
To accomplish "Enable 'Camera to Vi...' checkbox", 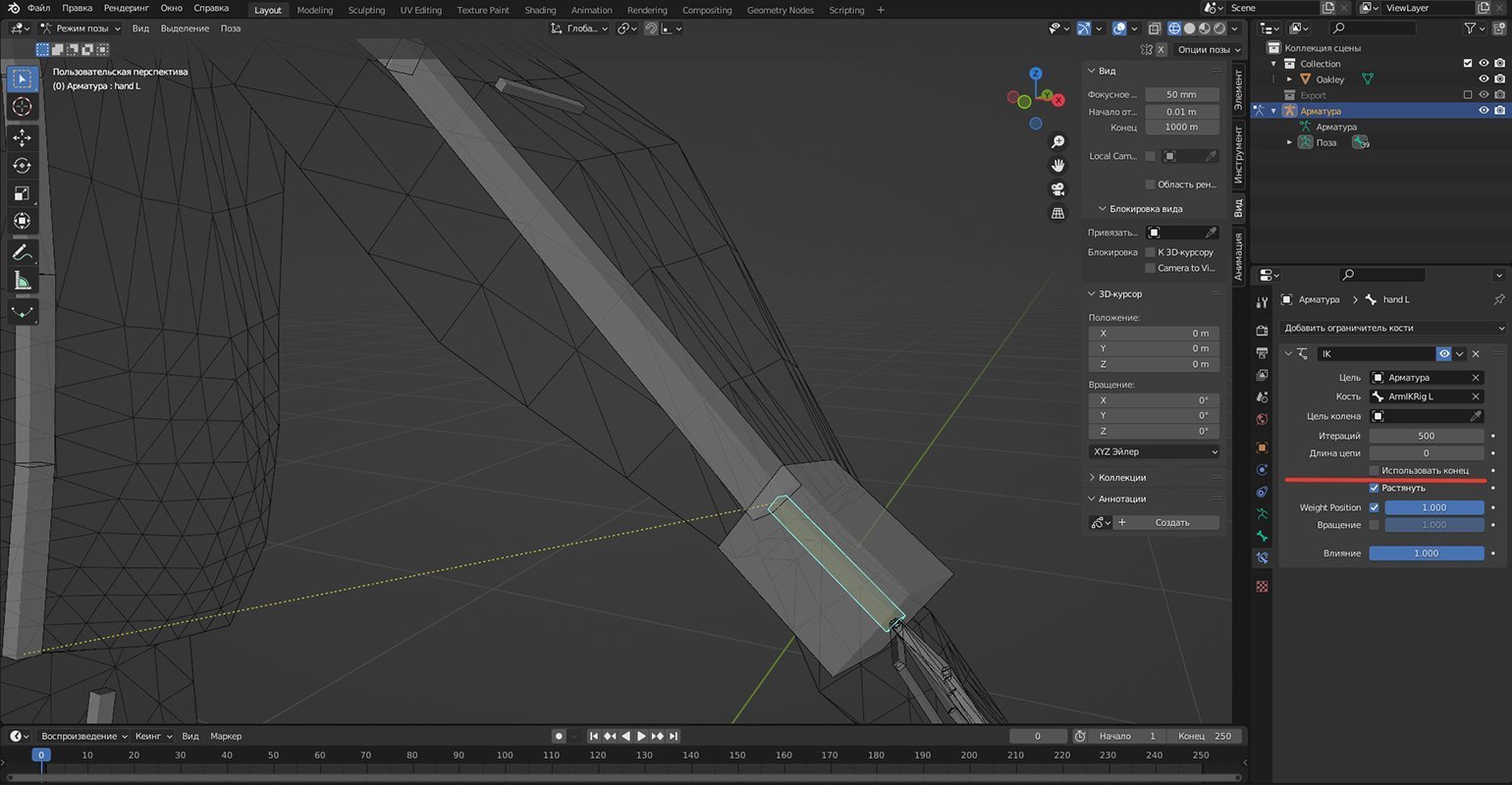I will [1150, 268].
